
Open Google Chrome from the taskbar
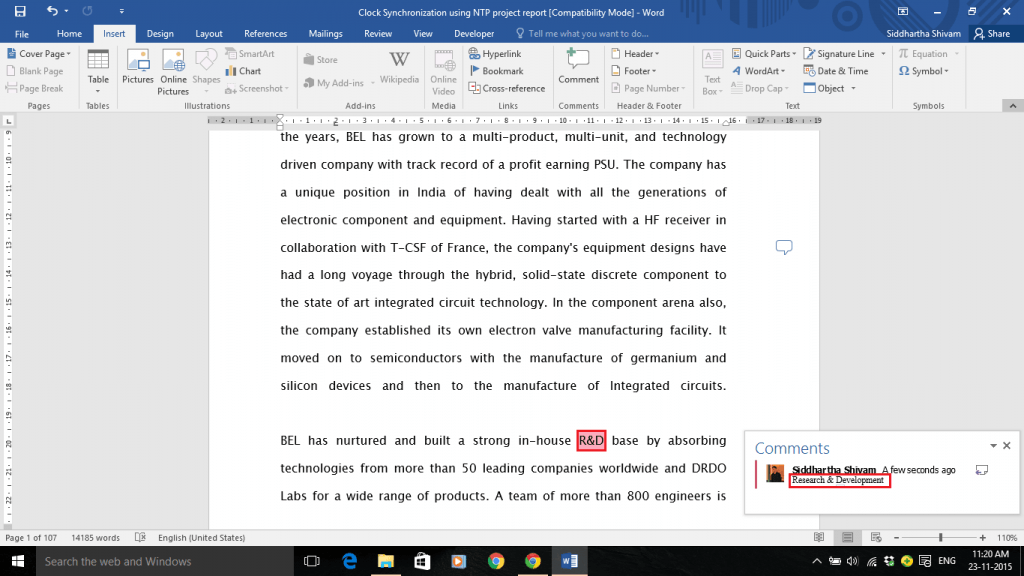[533, 561]
